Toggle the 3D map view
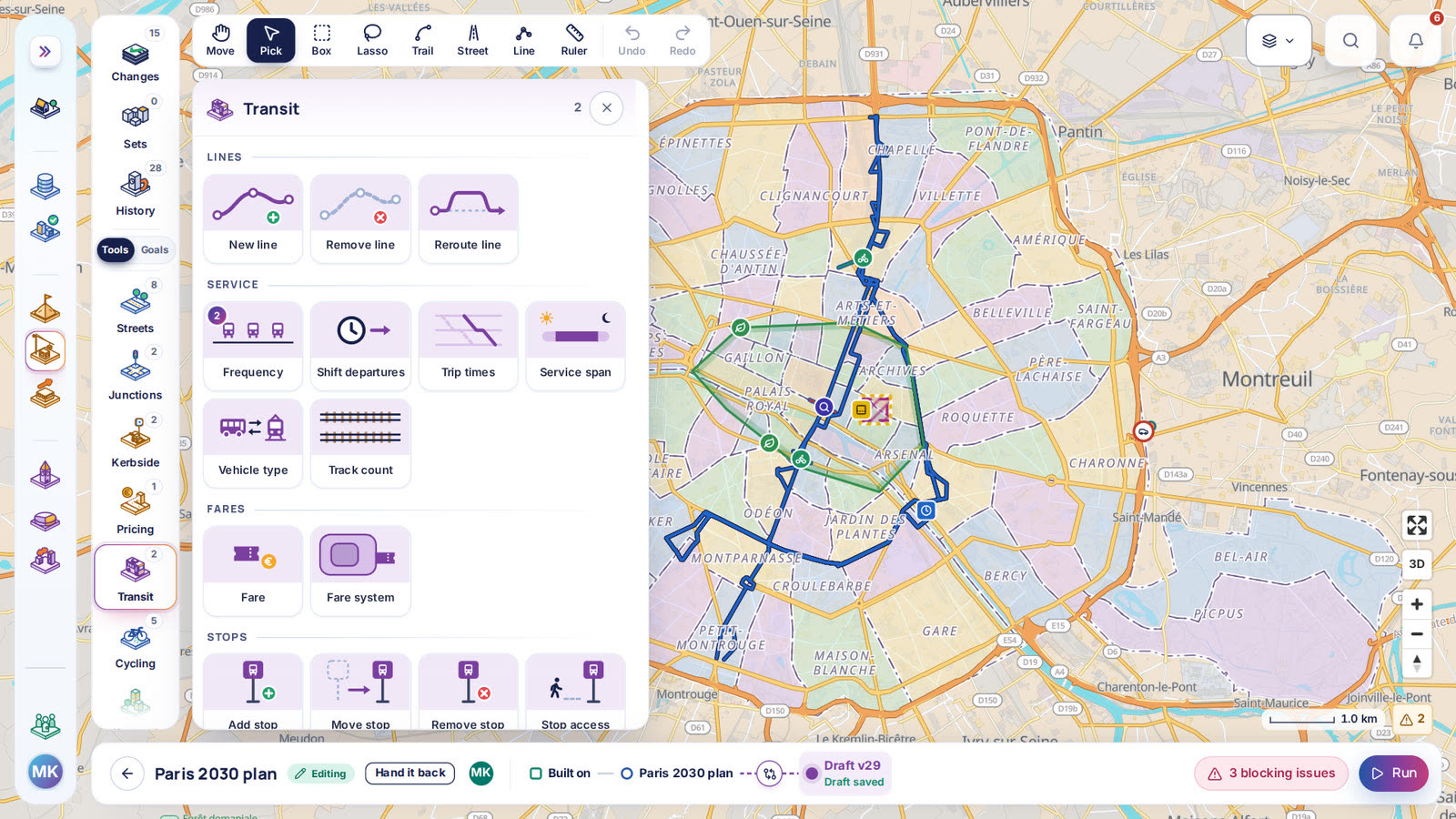Image resolution: width=1456 pixels, height=819 pixels. (1417, 564)
